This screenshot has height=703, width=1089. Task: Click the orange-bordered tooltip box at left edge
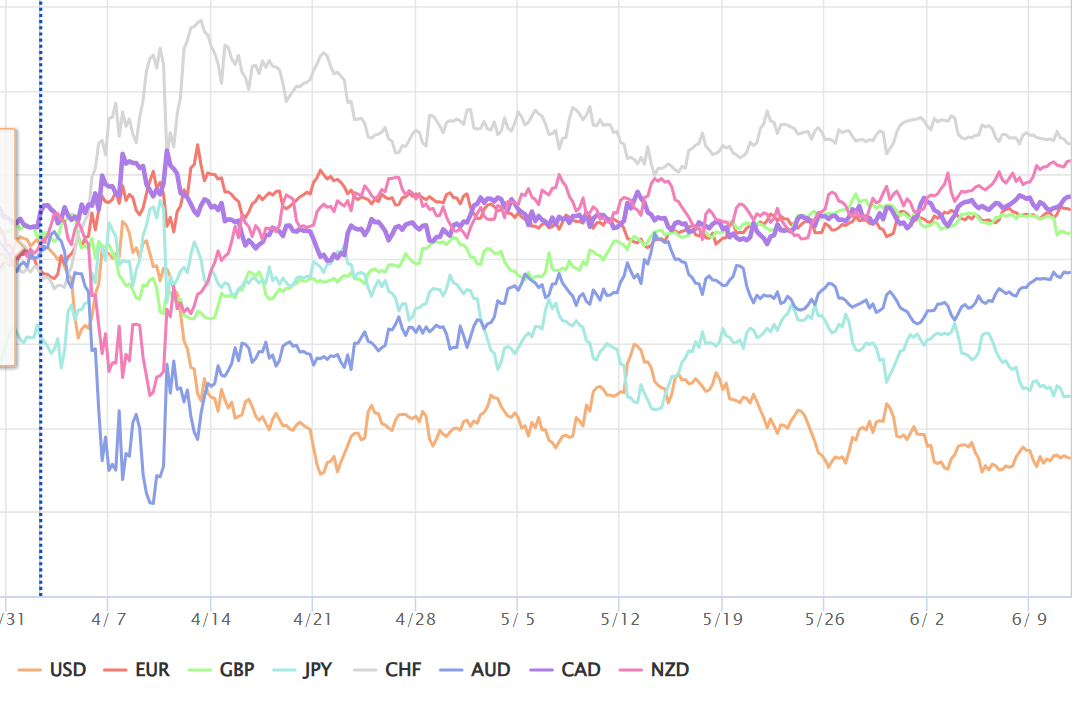click(x=8, y=247)
